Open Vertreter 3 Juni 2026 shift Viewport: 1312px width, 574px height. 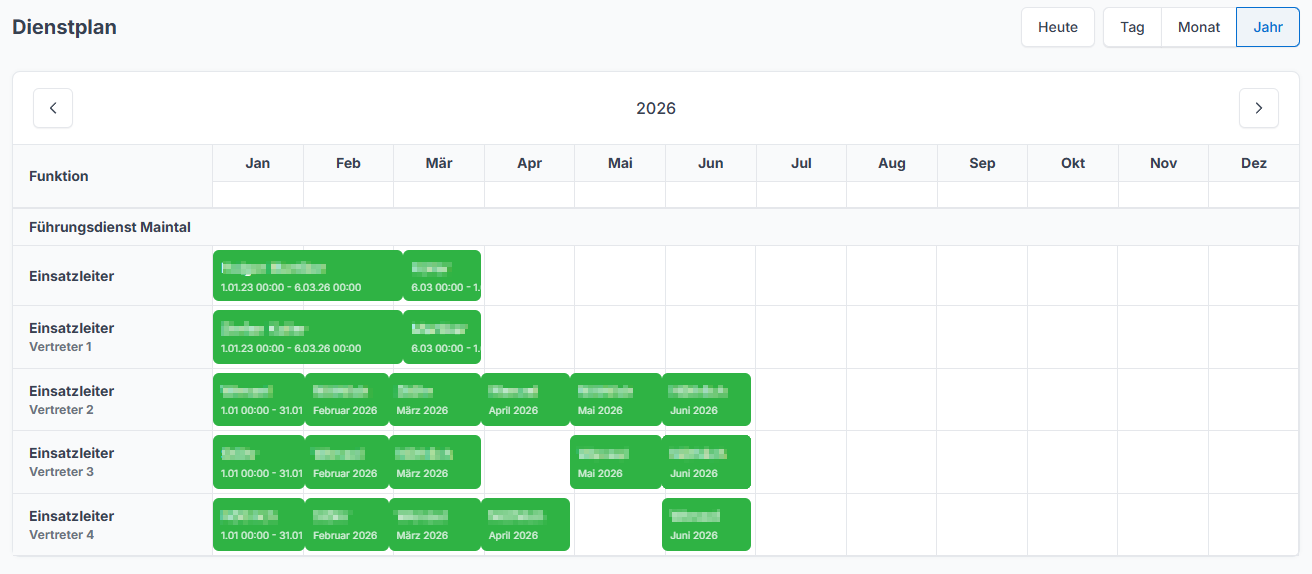[x=706, y=462]
